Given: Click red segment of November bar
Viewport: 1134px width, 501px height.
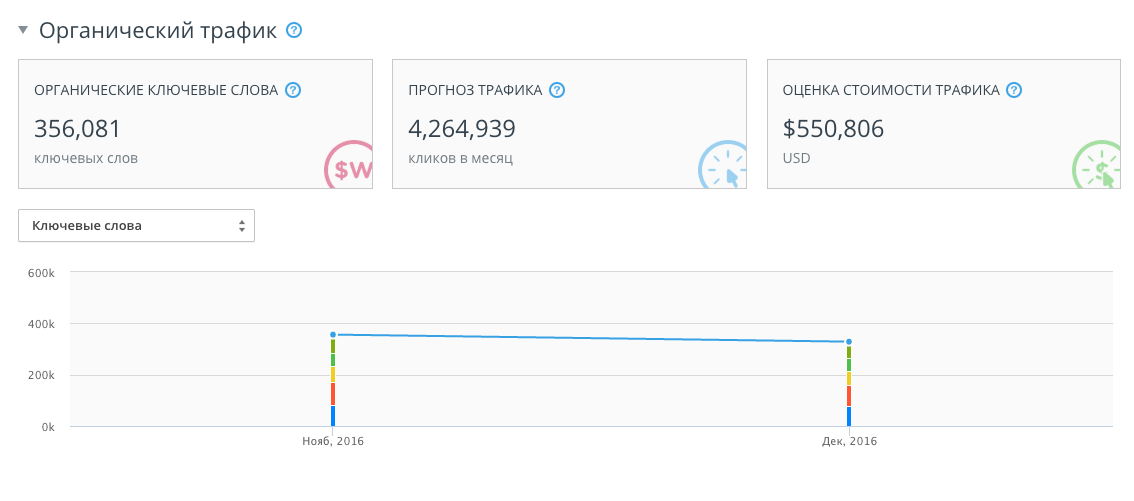Looking at the screenshot, I should pyautogui.click(x=333, y=393).
